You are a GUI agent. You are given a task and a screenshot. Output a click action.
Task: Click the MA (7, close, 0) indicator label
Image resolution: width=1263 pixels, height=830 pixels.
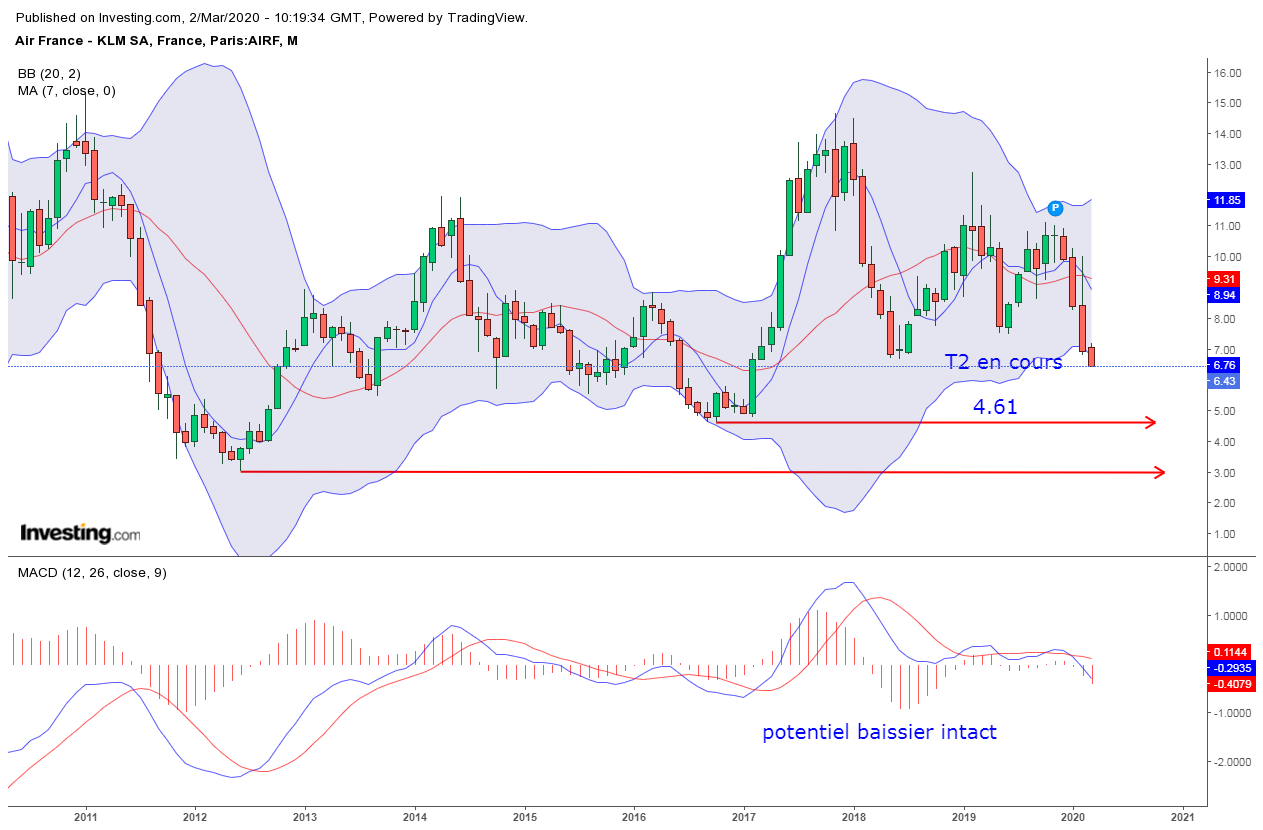pyautogui.click(x=66, y=91)
